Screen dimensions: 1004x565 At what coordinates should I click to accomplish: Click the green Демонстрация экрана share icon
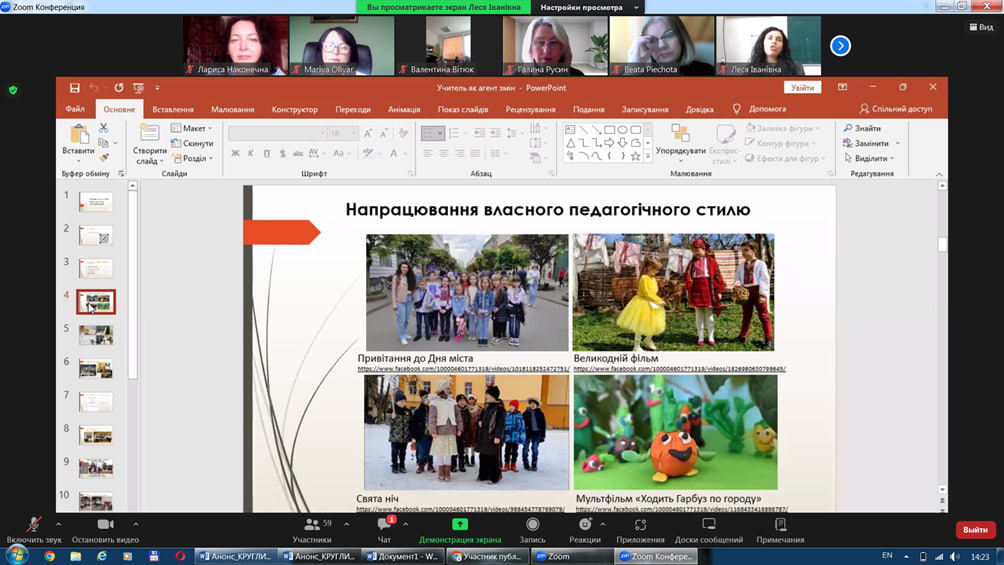(460, 524)
